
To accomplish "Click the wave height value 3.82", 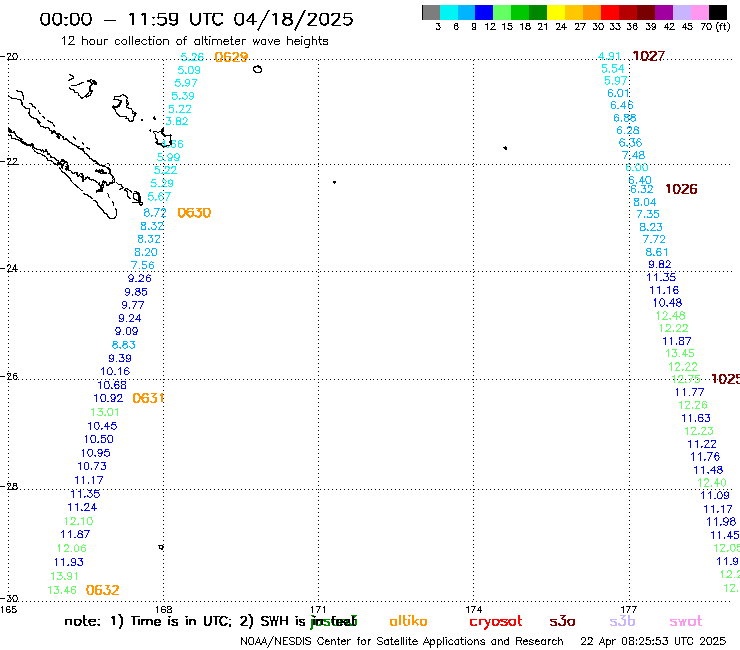I will [177, 121].
